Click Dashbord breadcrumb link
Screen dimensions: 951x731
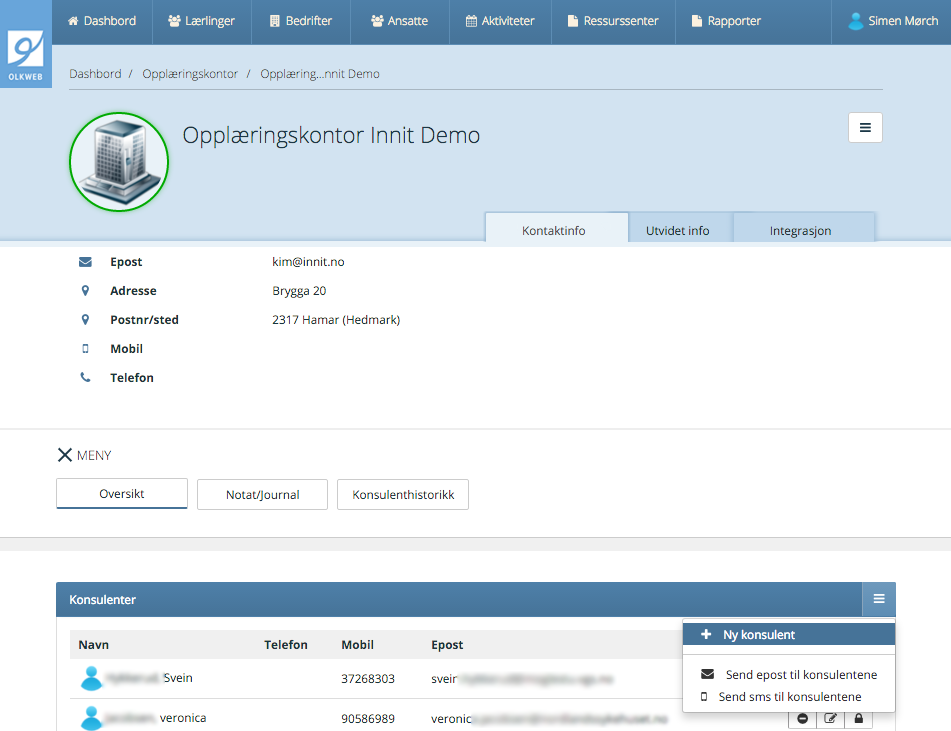click(95, 74)
